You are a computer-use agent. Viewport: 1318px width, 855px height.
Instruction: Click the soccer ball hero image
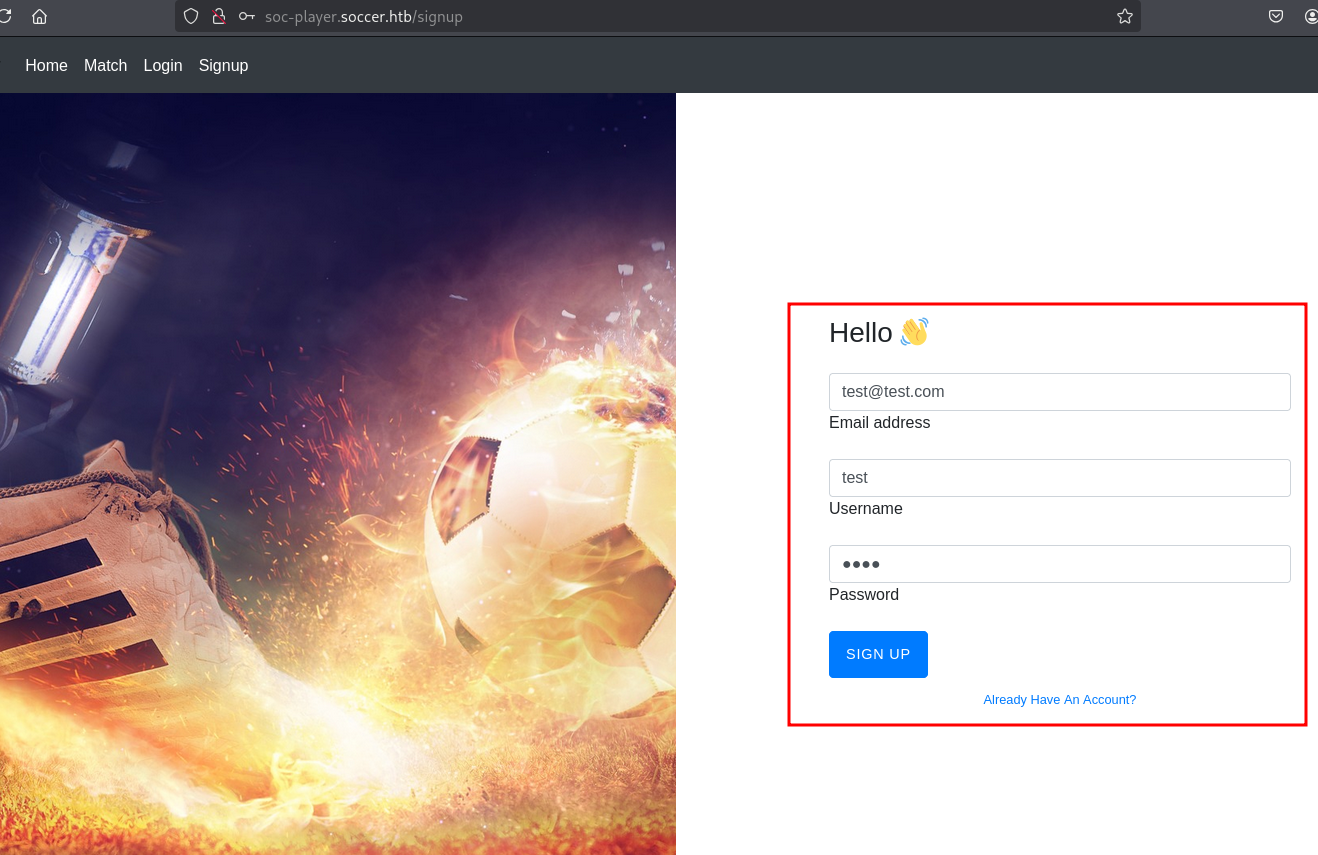pyautogui.click(x=338, y=474)
